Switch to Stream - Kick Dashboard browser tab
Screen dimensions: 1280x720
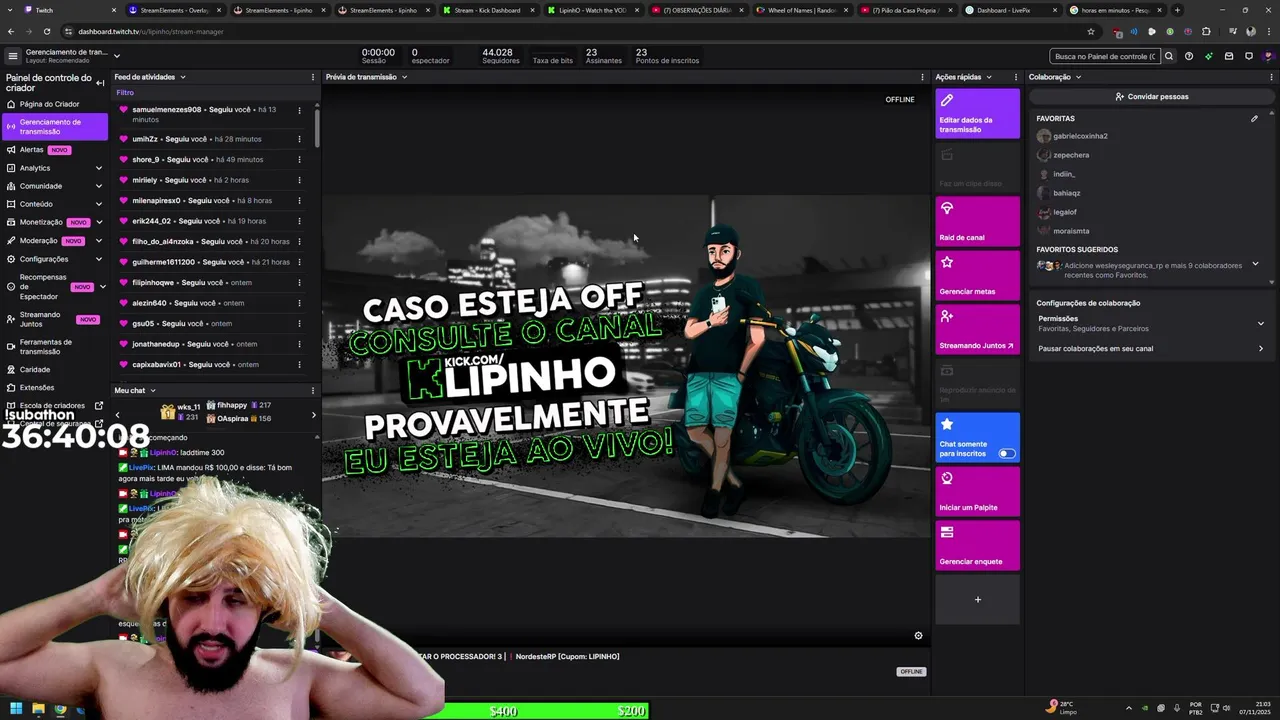488,10
